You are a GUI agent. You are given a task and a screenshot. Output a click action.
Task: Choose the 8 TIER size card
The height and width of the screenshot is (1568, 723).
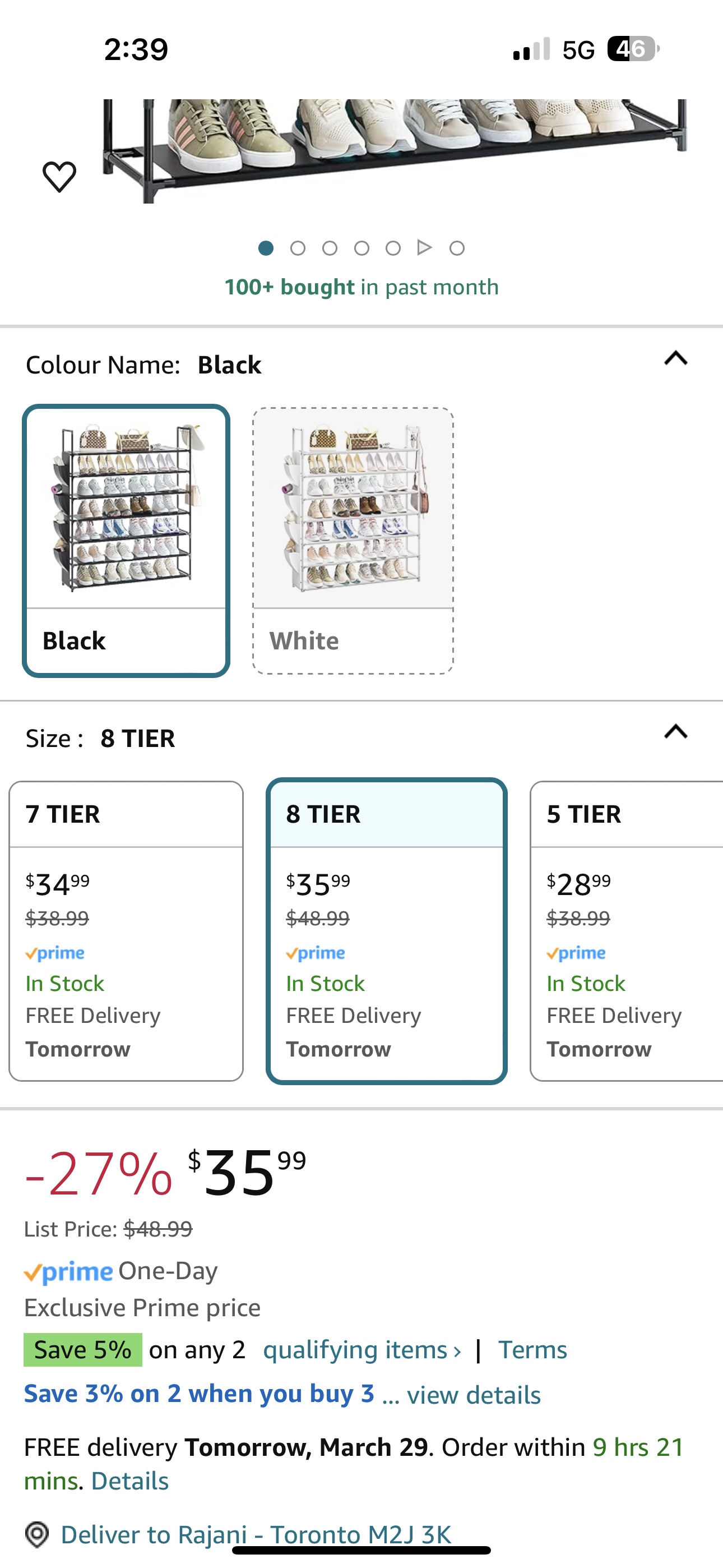pos(387,931)
